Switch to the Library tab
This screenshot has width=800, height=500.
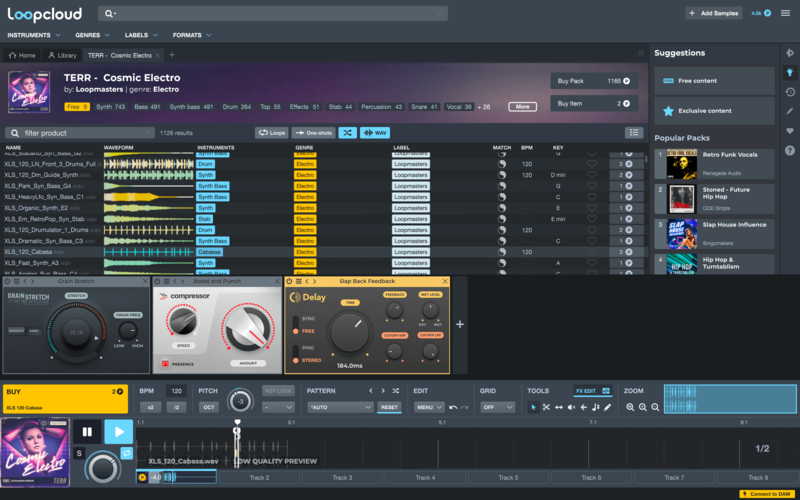(62, 55)
